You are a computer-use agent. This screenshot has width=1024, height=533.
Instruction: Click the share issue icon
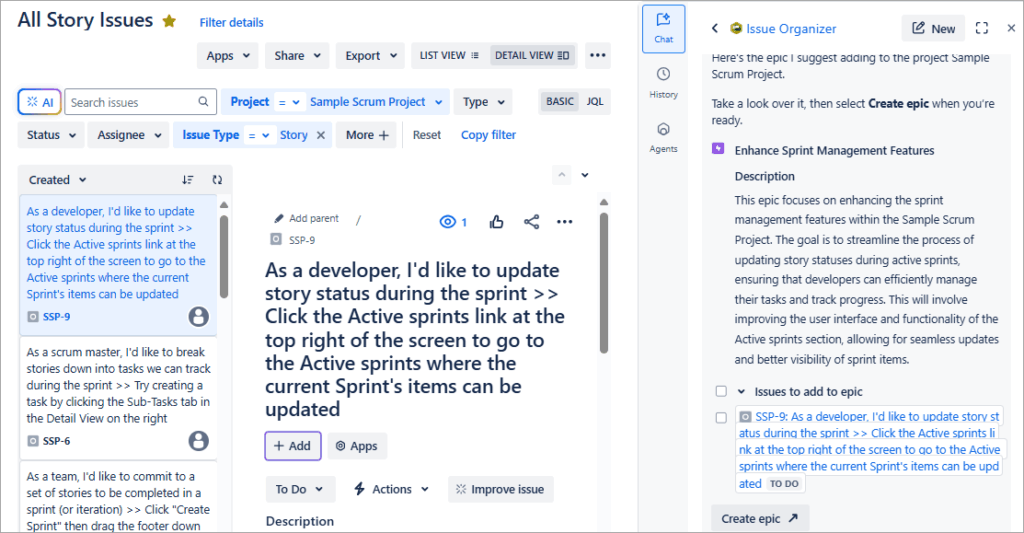tap(531, 222)
